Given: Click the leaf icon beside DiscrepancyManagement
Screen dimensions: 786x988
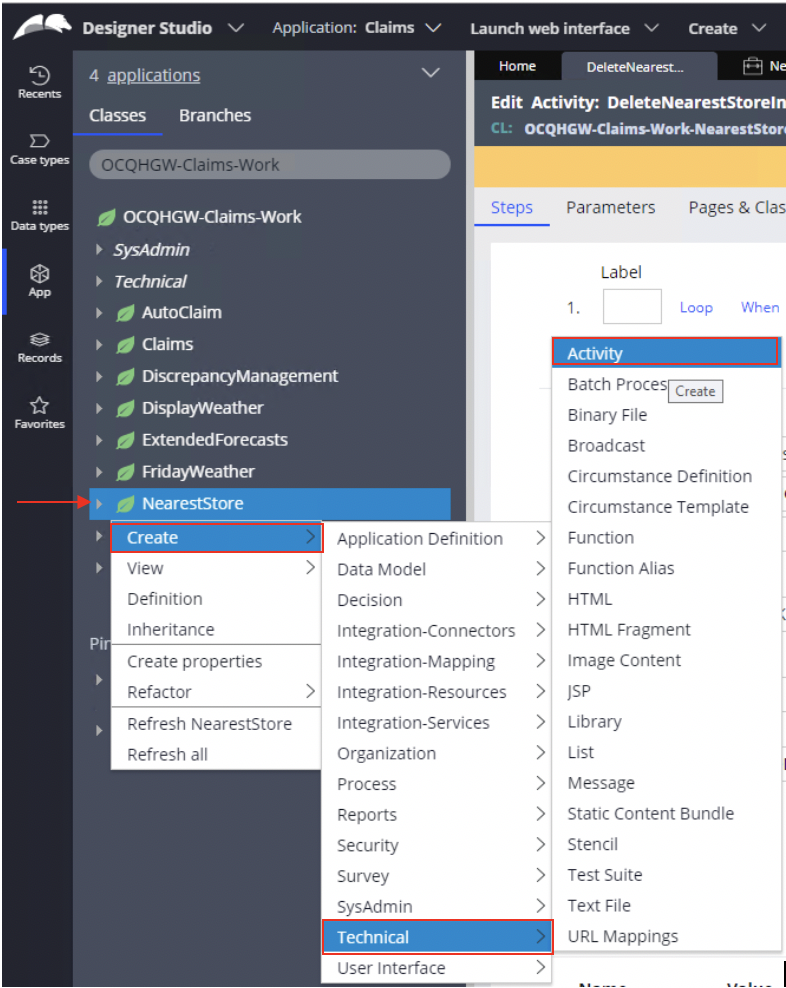Looking at the screenshot, I should point(125,377).
